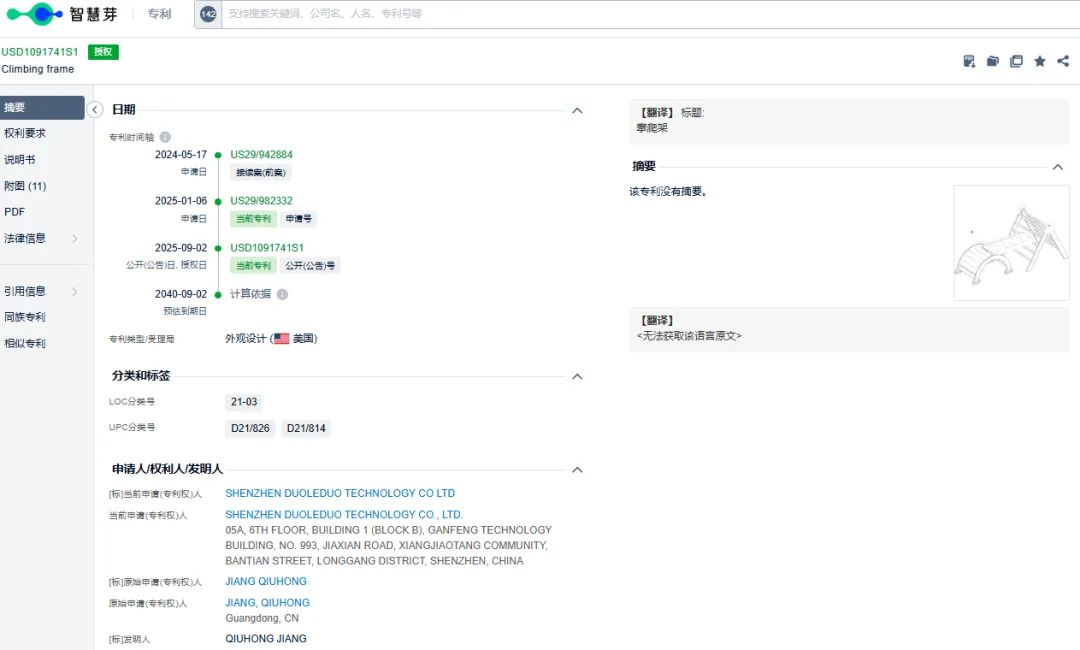Screen dimensions: 1080x650
Task: Click the 2040-09-02 timeline marker dot
Action: pyautogui.click(x=218, y=295)
